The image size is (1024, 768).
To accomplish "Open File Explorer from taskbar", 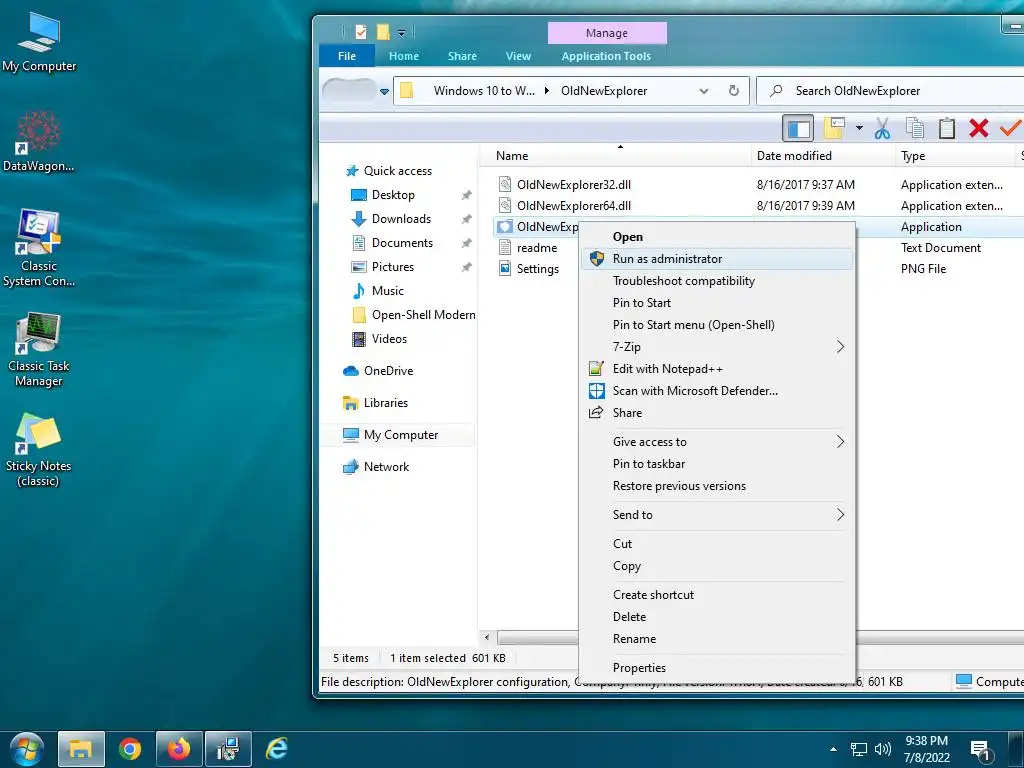I will (x=81, y=748).
